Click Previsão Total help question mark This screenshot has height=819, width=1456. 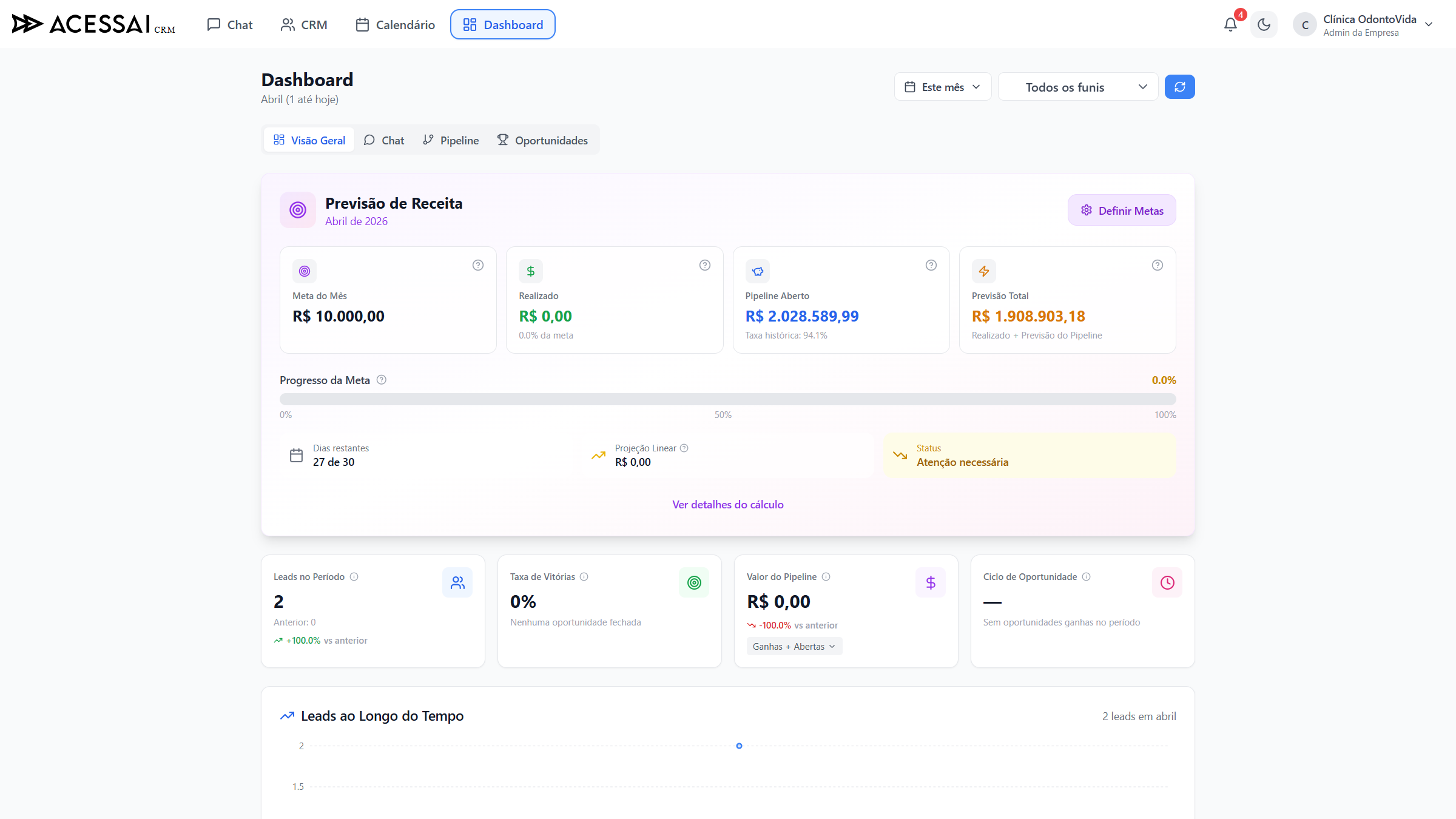click(x=1158, y=265)
